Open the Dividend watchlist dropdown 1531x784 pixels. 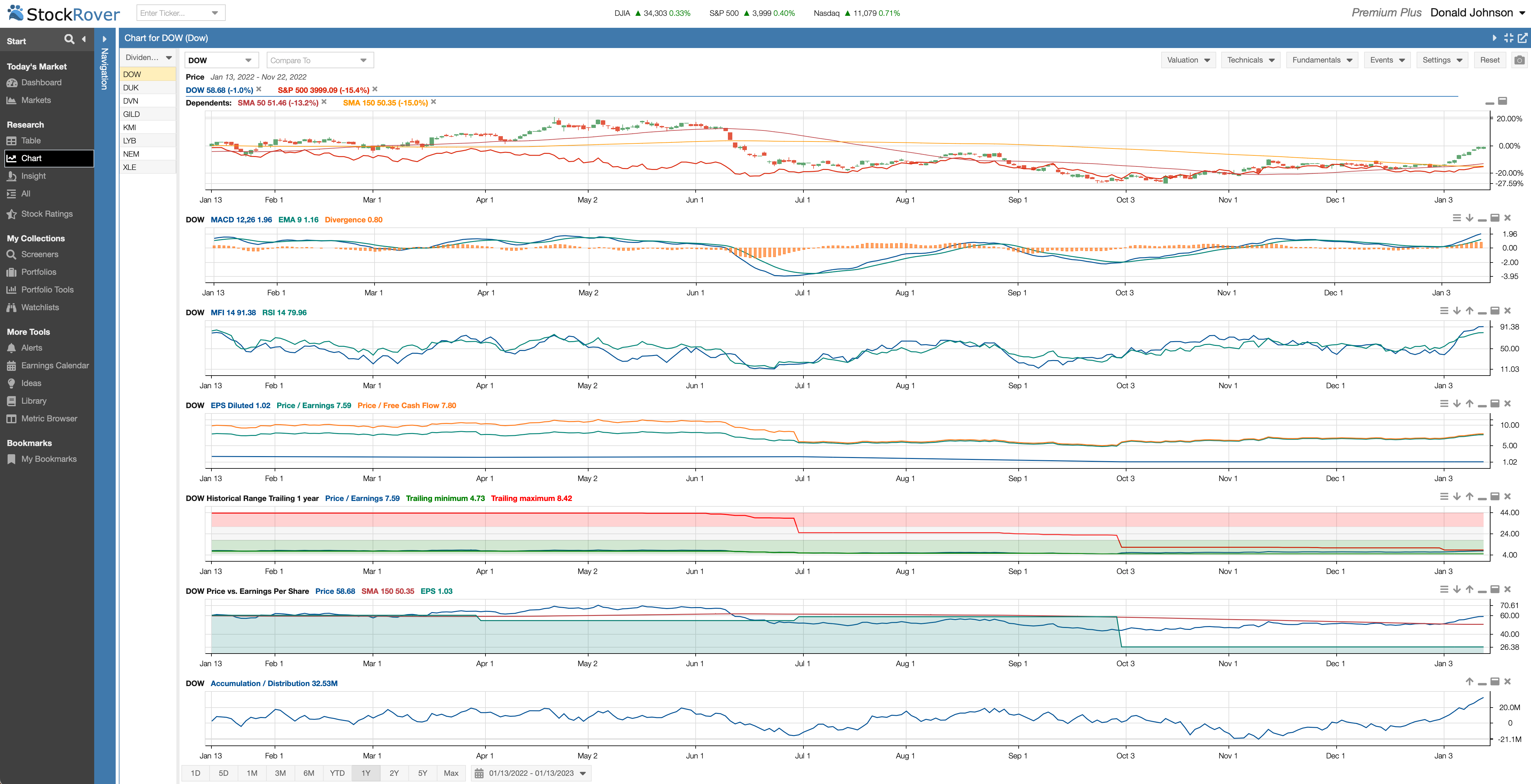(x=149, y=57)
